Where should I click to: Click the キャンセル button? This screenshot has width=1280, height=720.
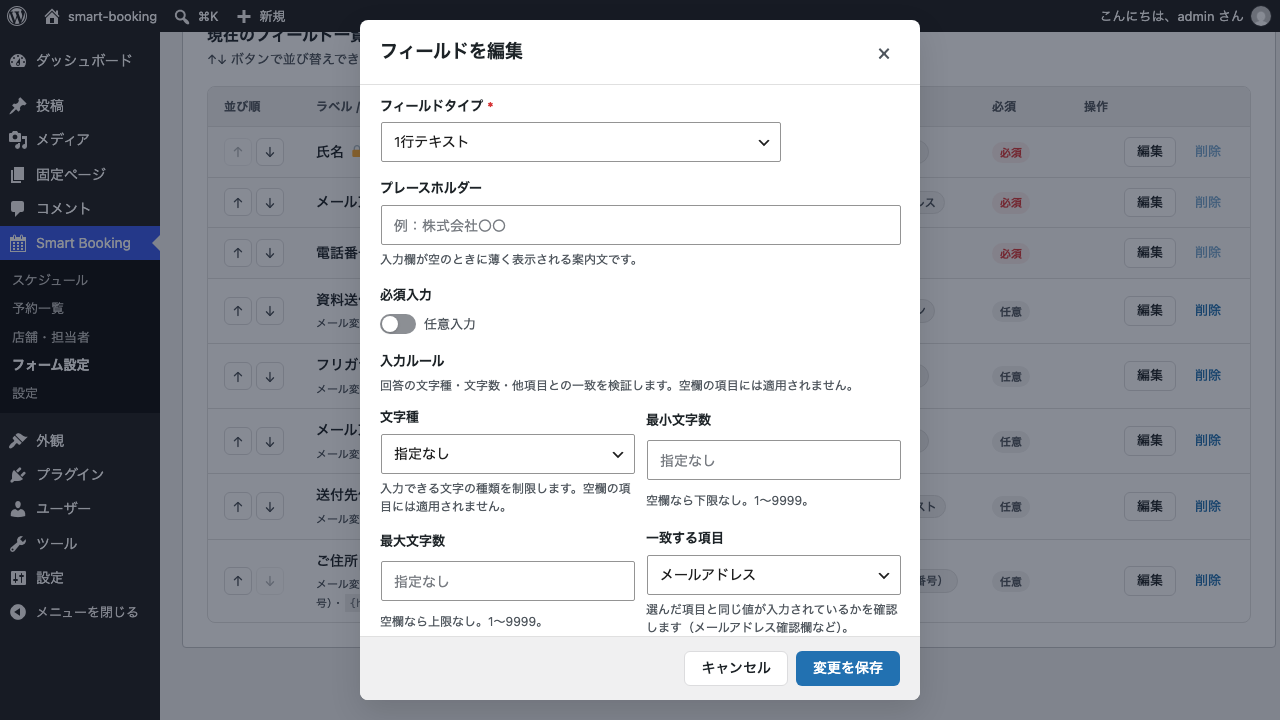pyautogui.click(x=736, y=668)
